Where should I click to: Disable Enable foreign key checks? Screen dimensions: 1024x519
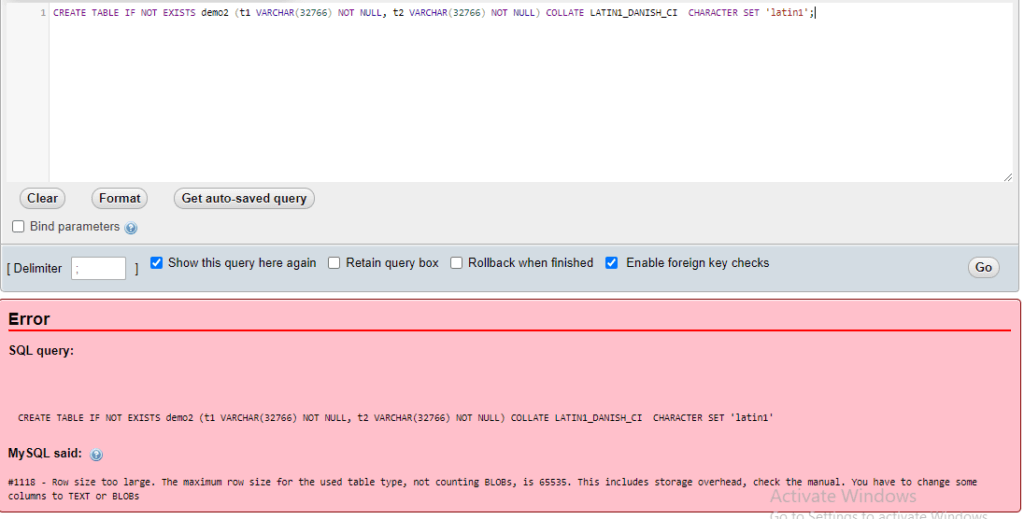pos(612,263)
